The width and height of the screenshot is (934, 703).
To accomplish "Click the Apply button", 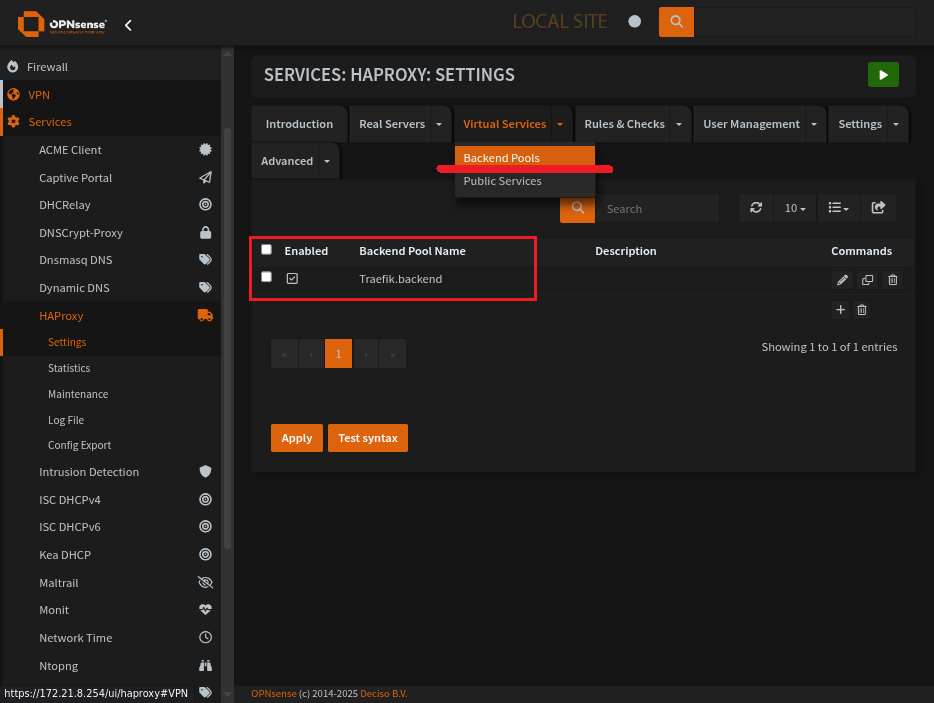I will [297, 438].
